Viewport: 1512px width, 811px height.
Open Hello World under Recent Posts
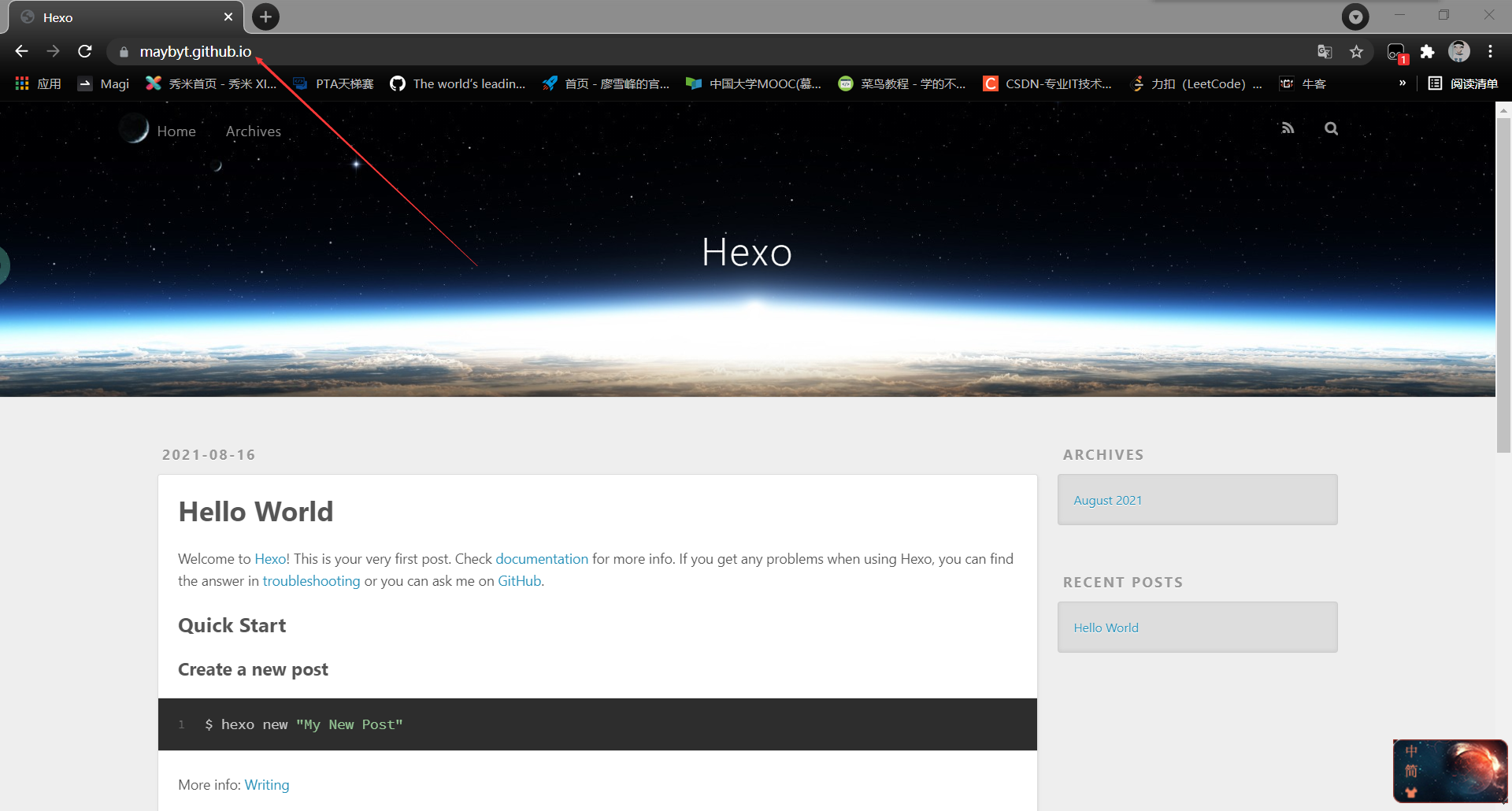click(x=1106, y=628)
